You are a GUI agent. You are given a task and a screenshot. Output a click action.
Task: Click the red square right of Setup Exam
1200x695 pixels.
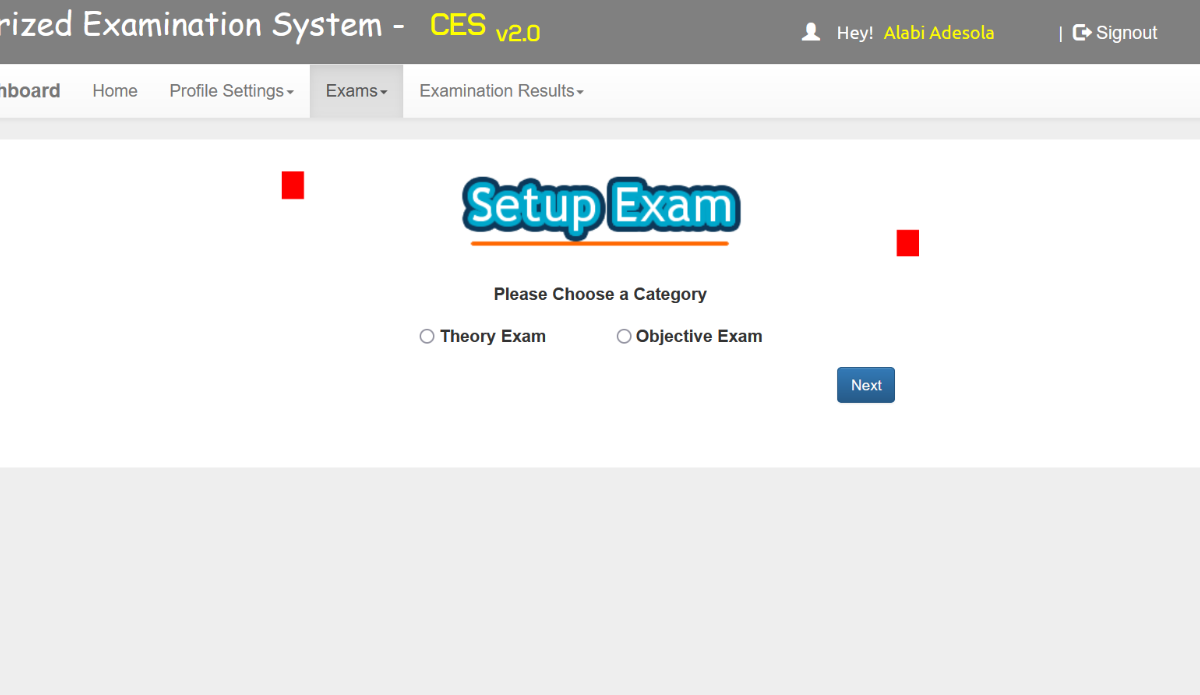point(907,243)
